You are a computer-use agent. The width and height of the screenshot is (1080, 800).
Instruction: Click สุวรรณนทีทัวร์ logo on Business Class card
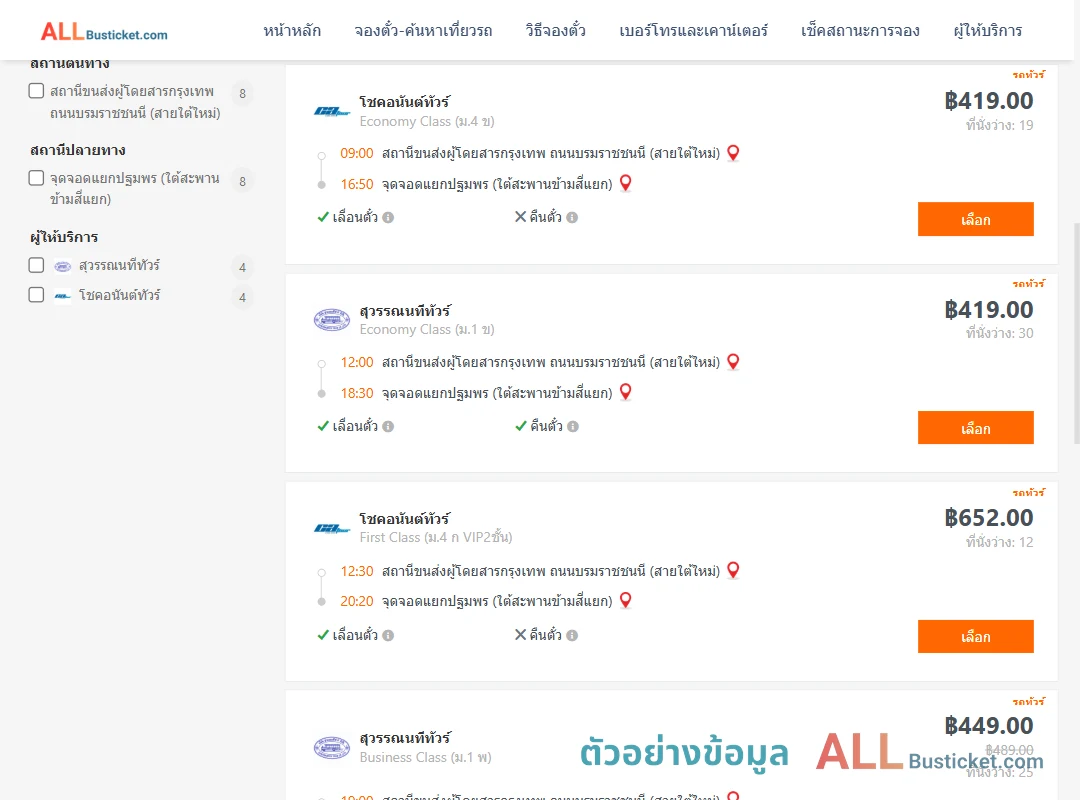332,748
